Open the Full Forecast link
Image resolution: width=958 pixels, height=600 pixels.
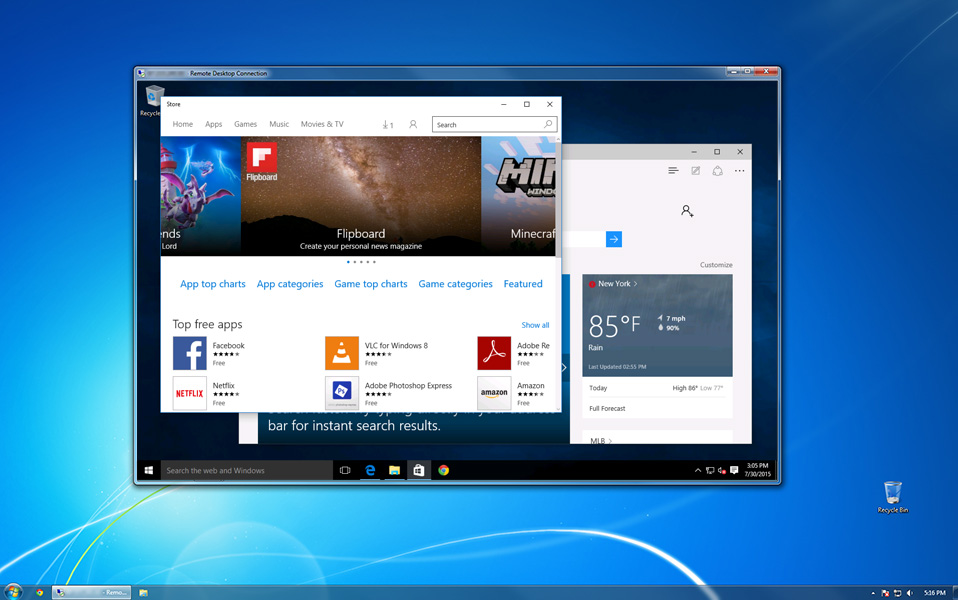(x=607, y=409)
